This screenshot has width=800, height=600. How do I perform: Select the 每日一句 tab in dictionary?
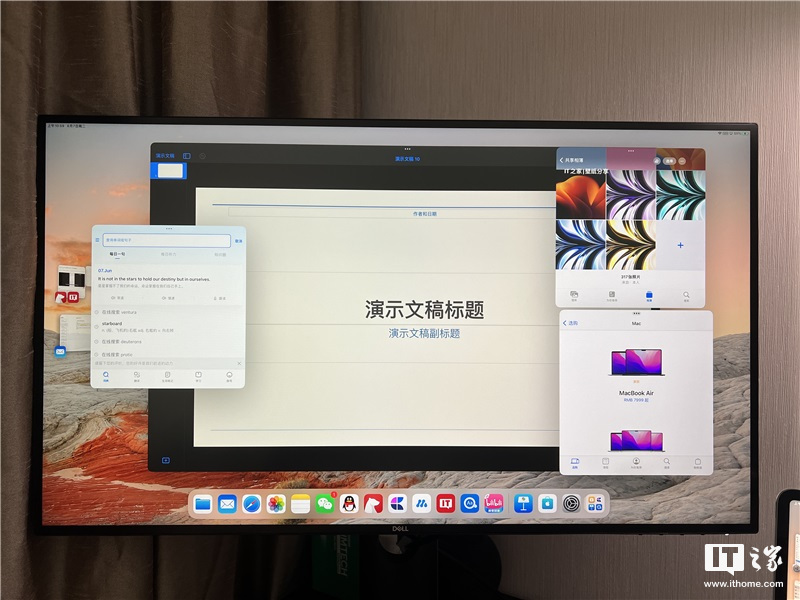pos(117,254)
